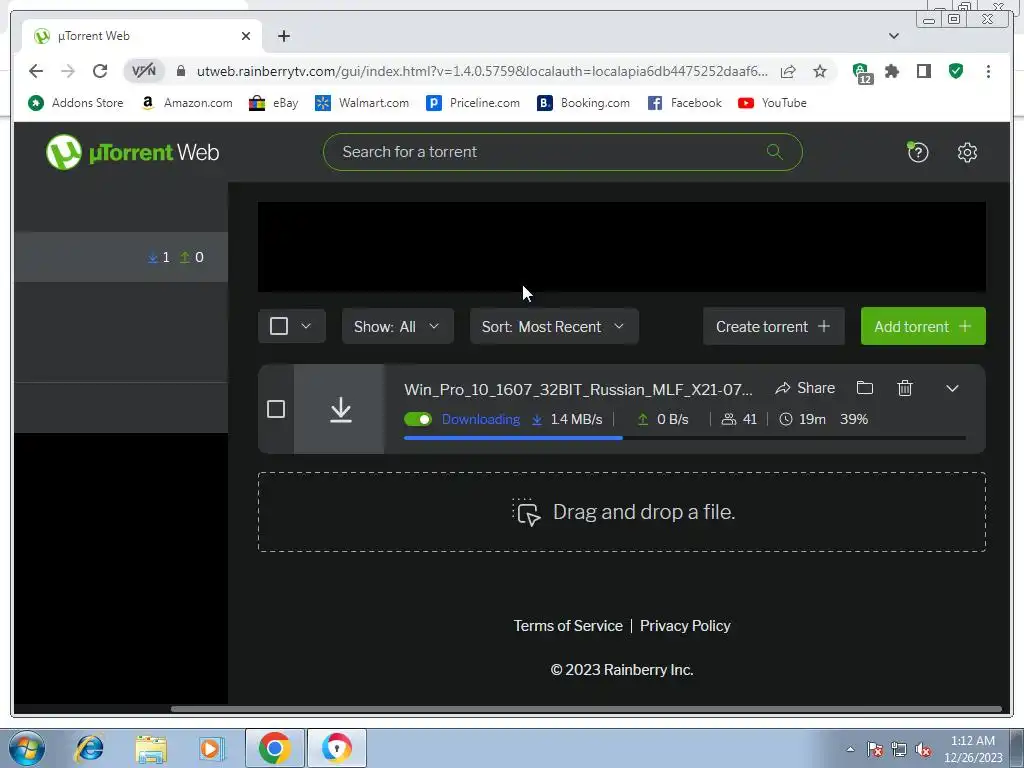Open Amazon.com bookmark
Image resolution: width=1024 pixels, height=768 pixels.
pos(187,103)
